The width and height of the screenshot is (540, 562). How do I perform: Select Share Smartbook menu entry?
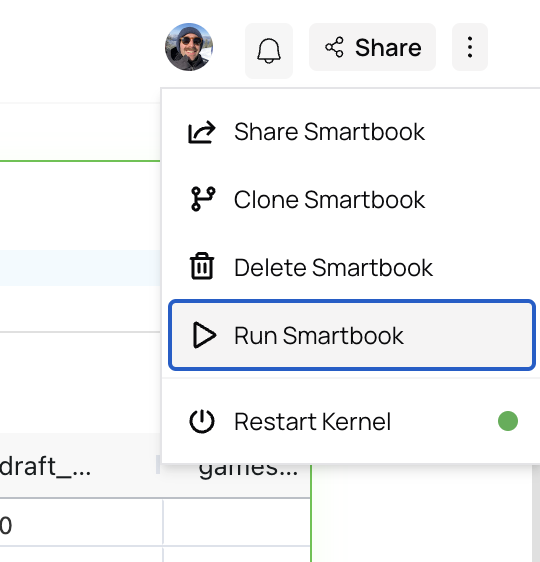click(x=352, y=132)
